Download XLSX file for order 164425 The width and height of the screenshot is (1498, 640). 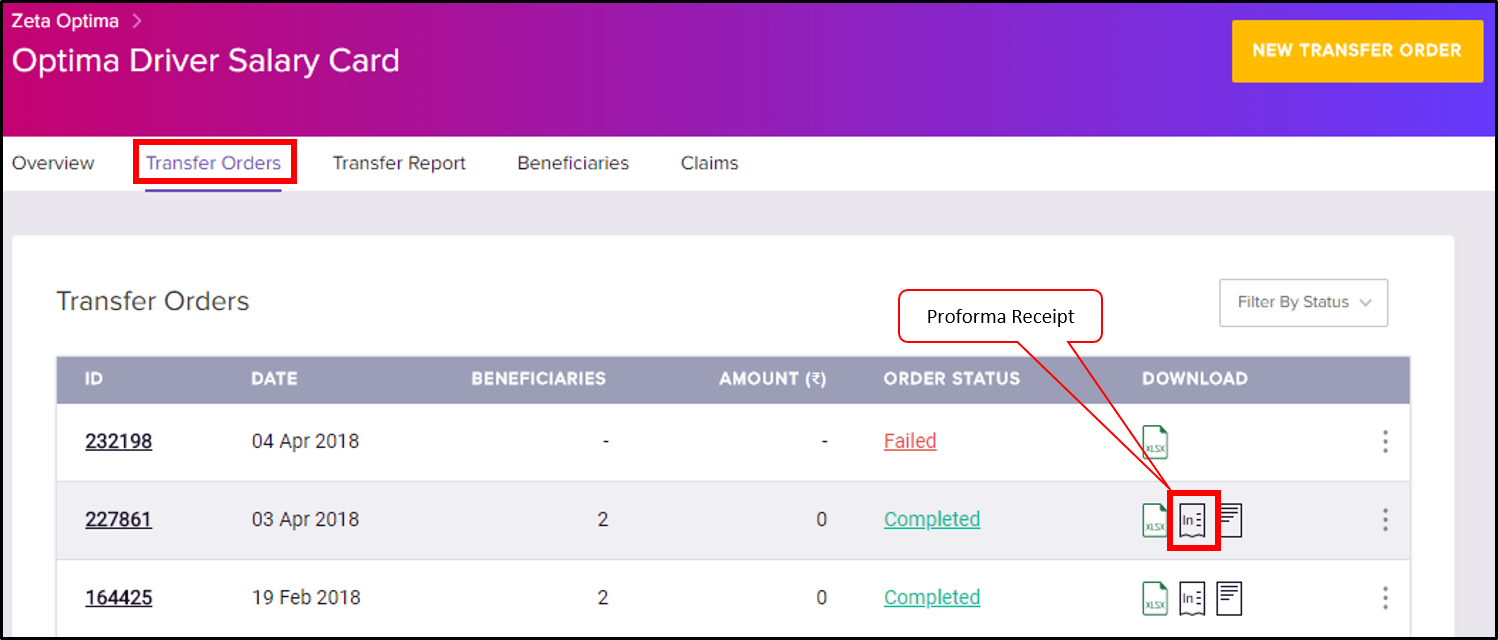point(1155,598)
